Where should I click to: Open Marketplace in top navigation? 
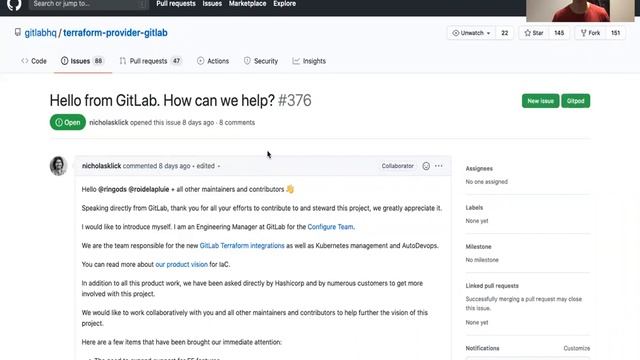[247, 4]
